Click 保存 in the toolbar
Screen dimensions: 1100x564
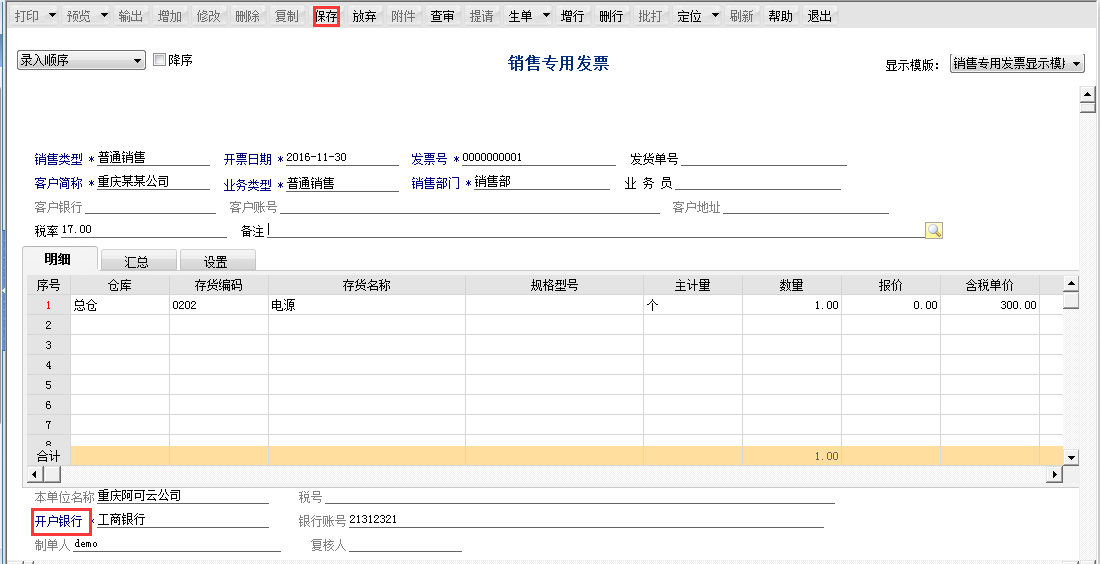[x=326, y=16]
